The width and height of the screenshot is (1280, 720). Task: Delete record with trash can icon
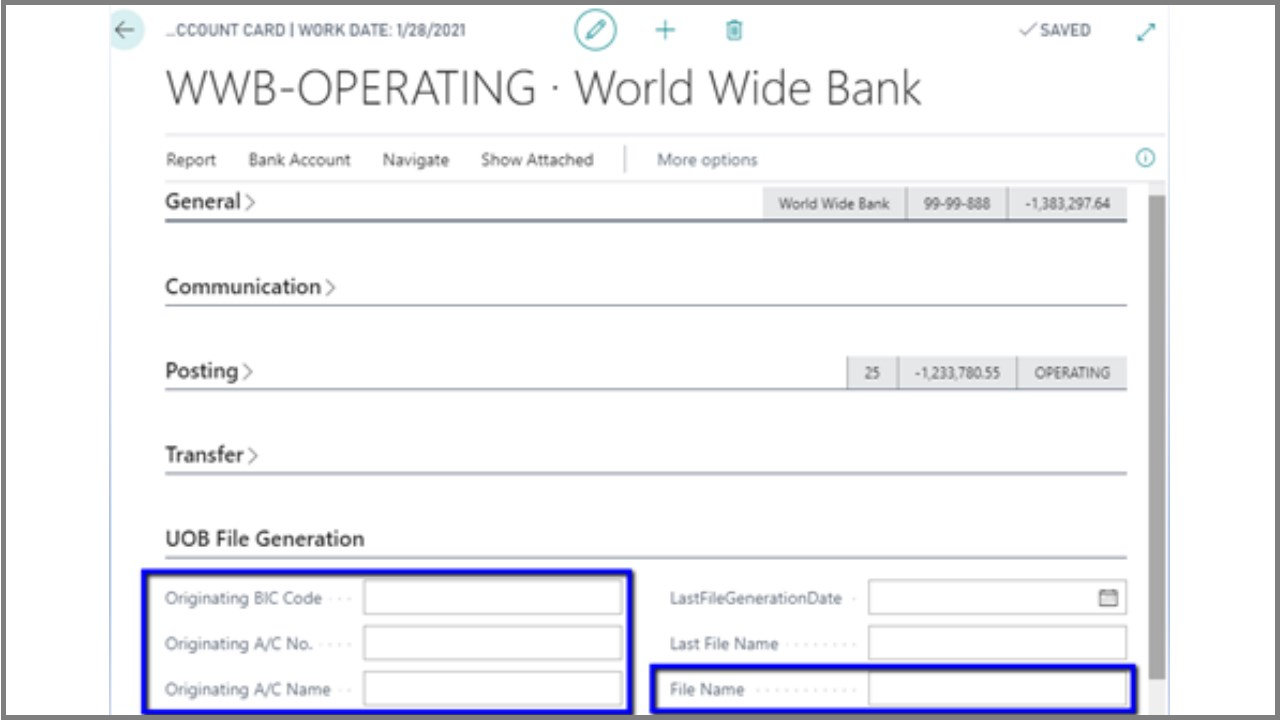coord(734,31)
